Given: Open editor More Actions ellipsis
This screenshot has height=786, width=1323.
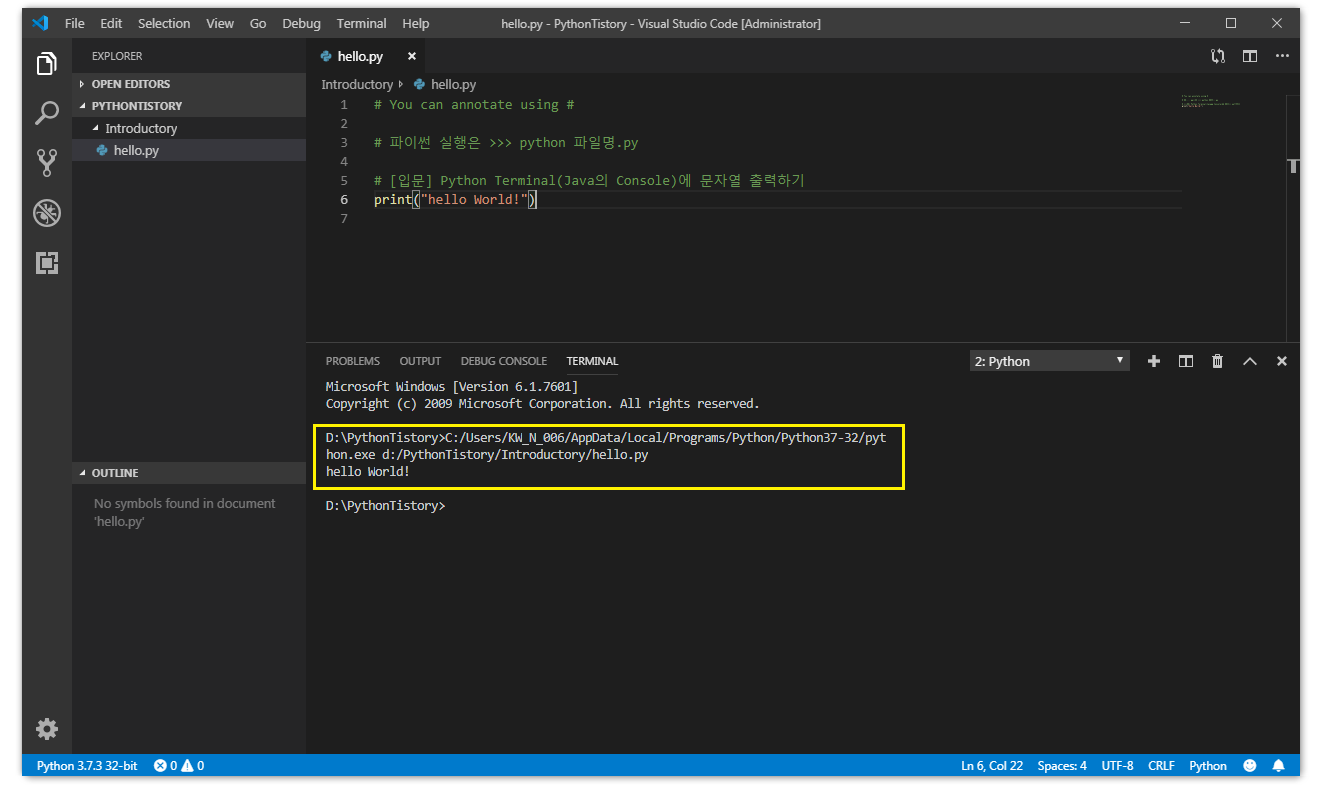Looking at the screenshot, I should coord(1282,56).
